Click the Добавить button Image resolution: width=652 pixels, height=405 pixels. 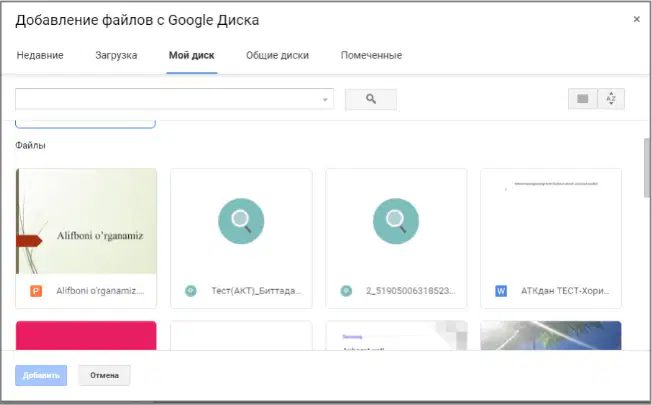[x=41, y=375]
